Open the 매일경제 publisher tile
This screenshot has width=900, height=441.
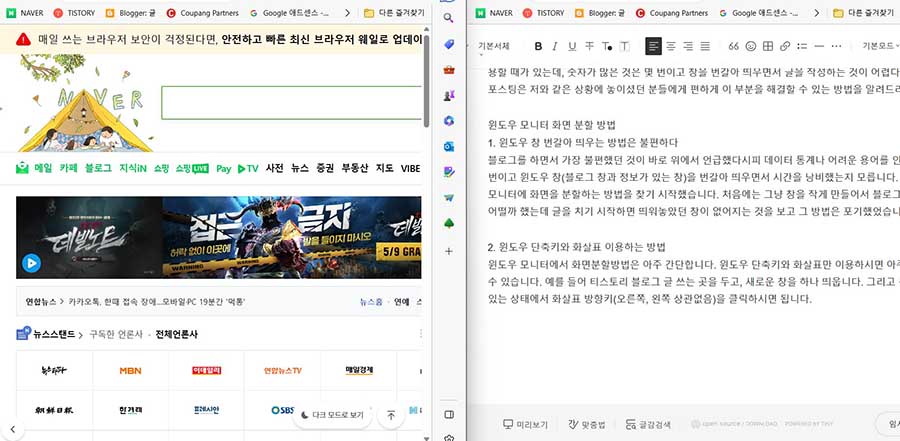click(359, 370)
